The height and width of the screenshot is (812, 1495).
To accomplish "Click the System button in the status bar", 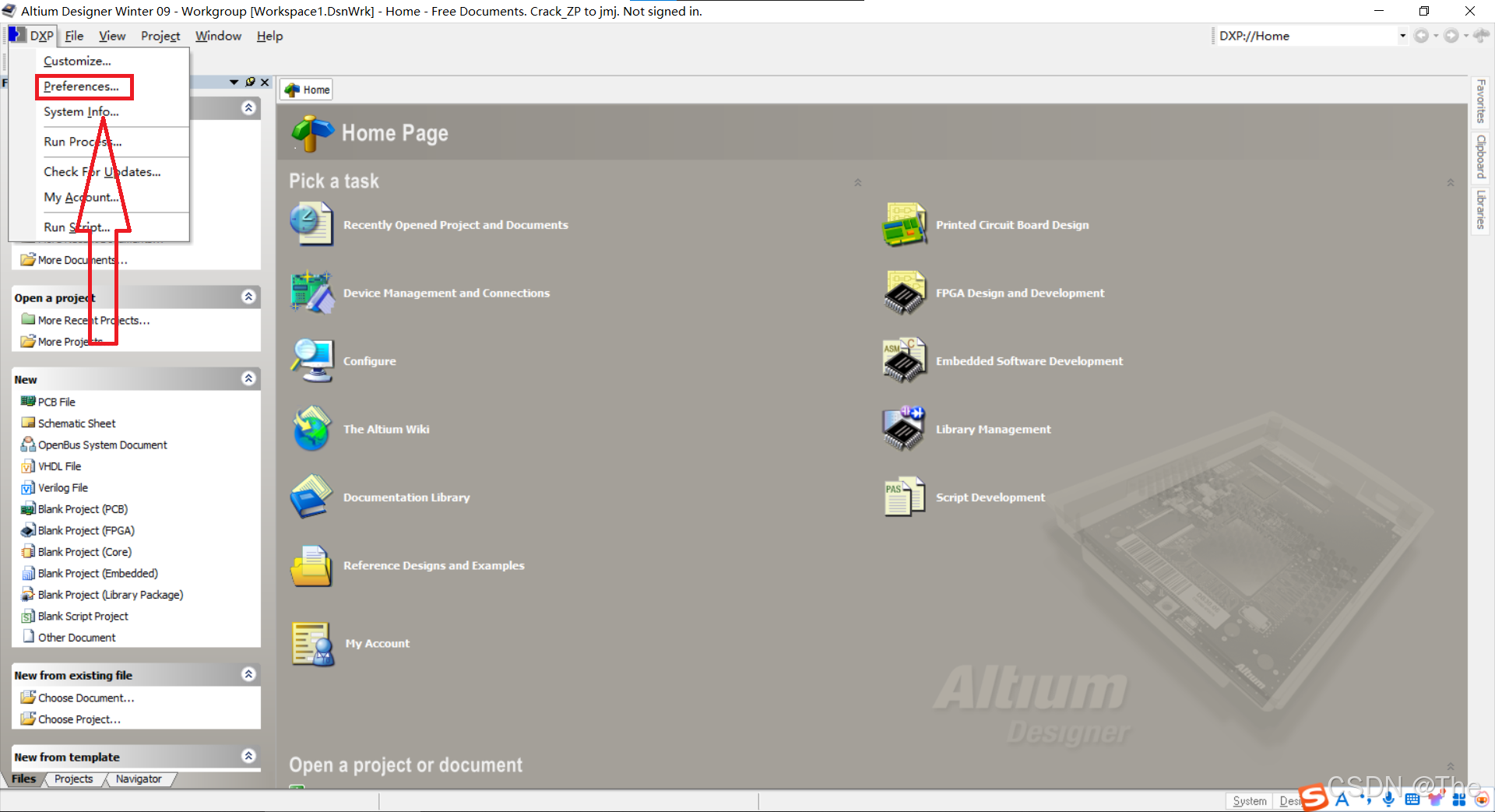I will pyautogui.click(x=1249, y=801).
